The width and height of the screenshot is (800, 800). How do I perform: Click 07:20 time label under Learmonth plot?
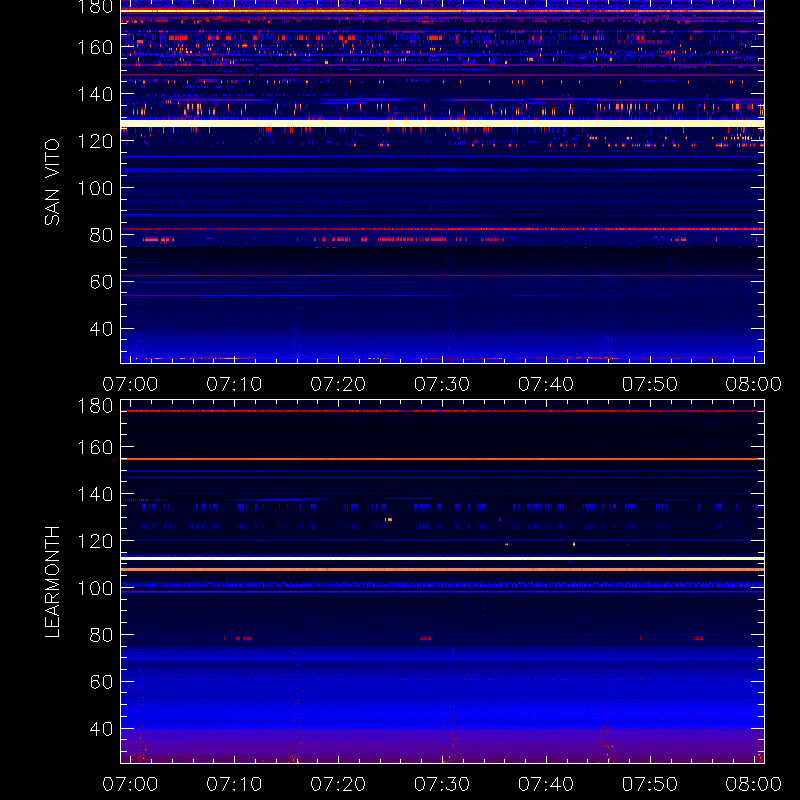tap(338, 784)
